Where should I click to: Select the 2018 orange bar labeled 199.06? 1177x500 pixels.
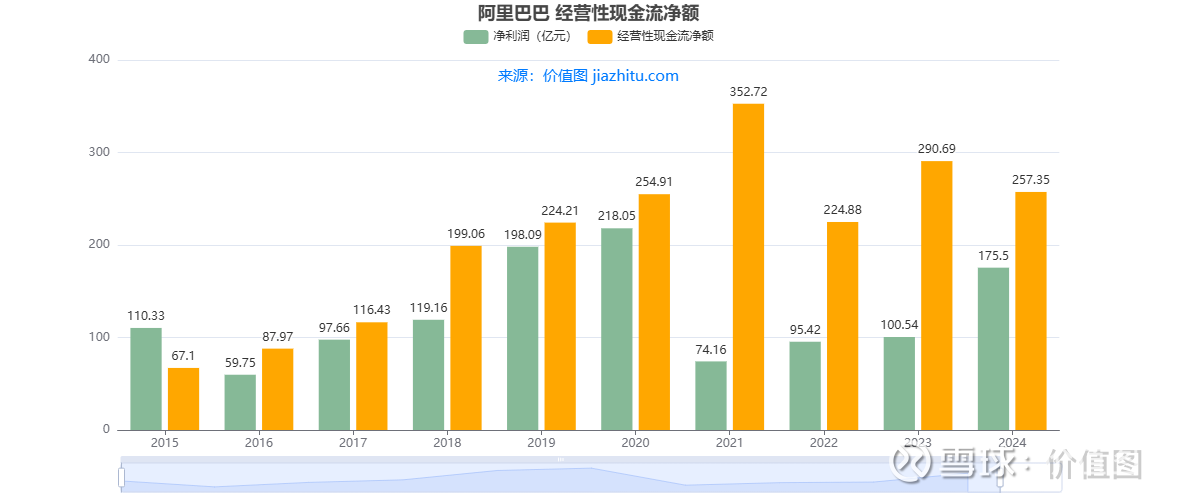(x=466, y=338)
